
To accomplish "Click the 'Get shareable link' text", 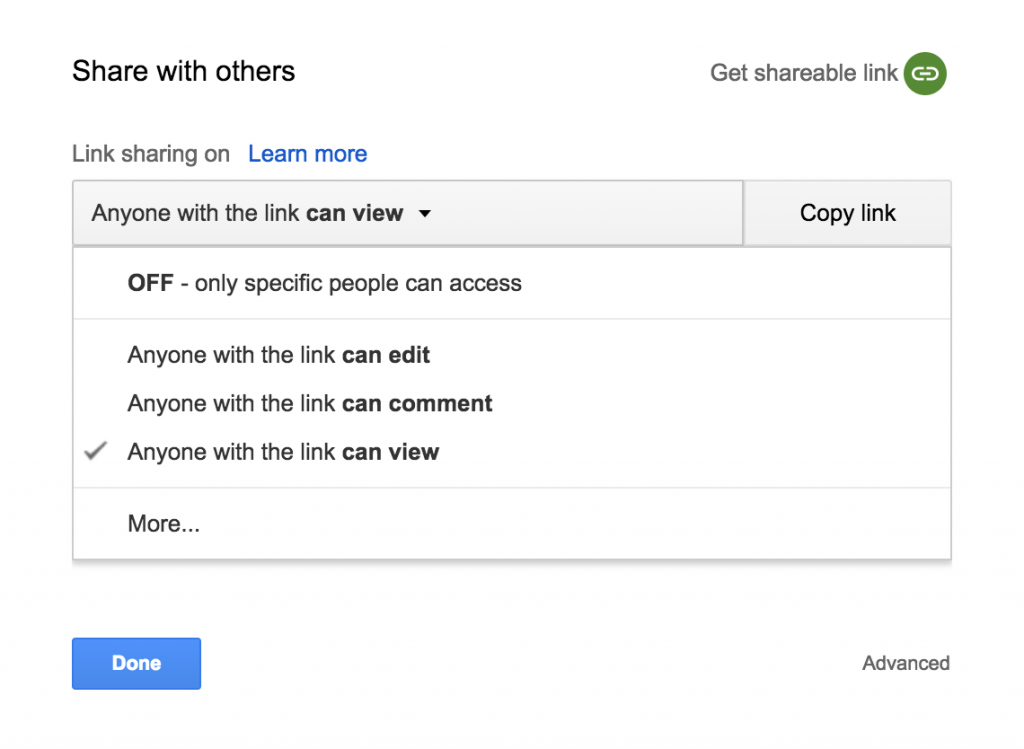I will click(803, 73).
